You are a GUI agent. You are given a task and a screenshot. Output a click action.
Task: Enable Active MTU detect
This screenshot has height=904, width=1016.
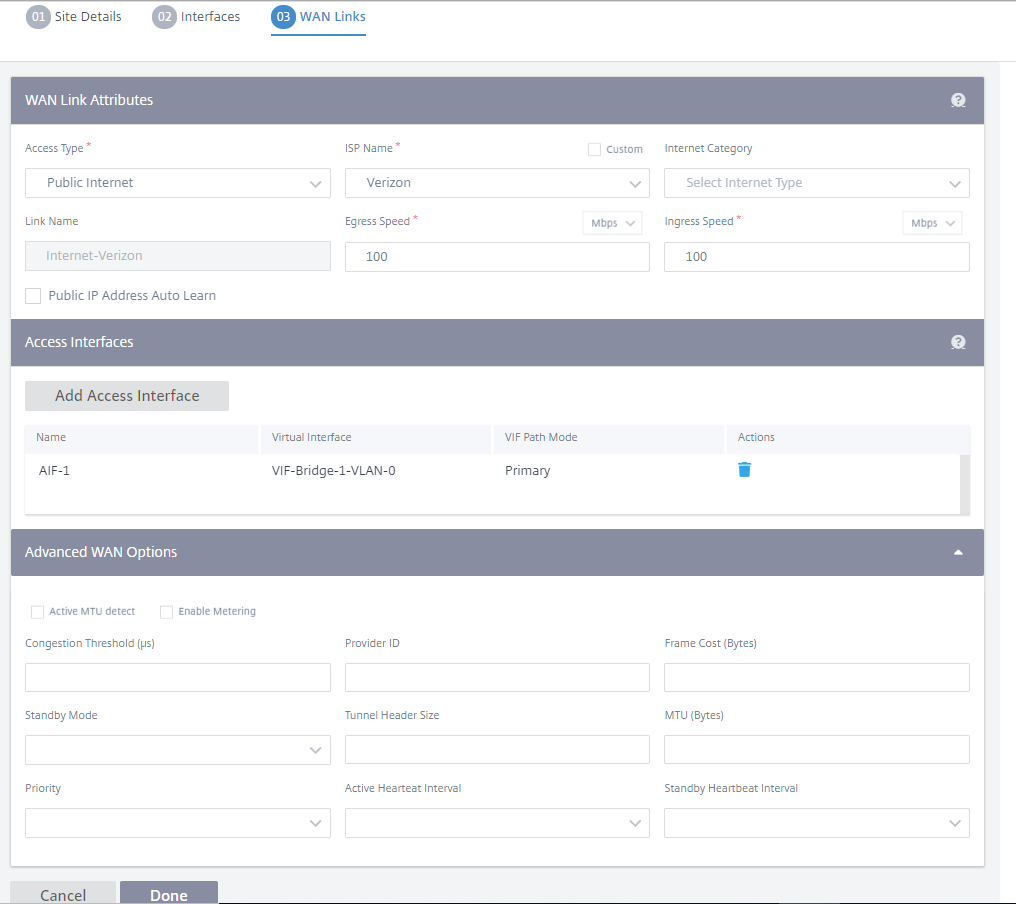(38, 612)
